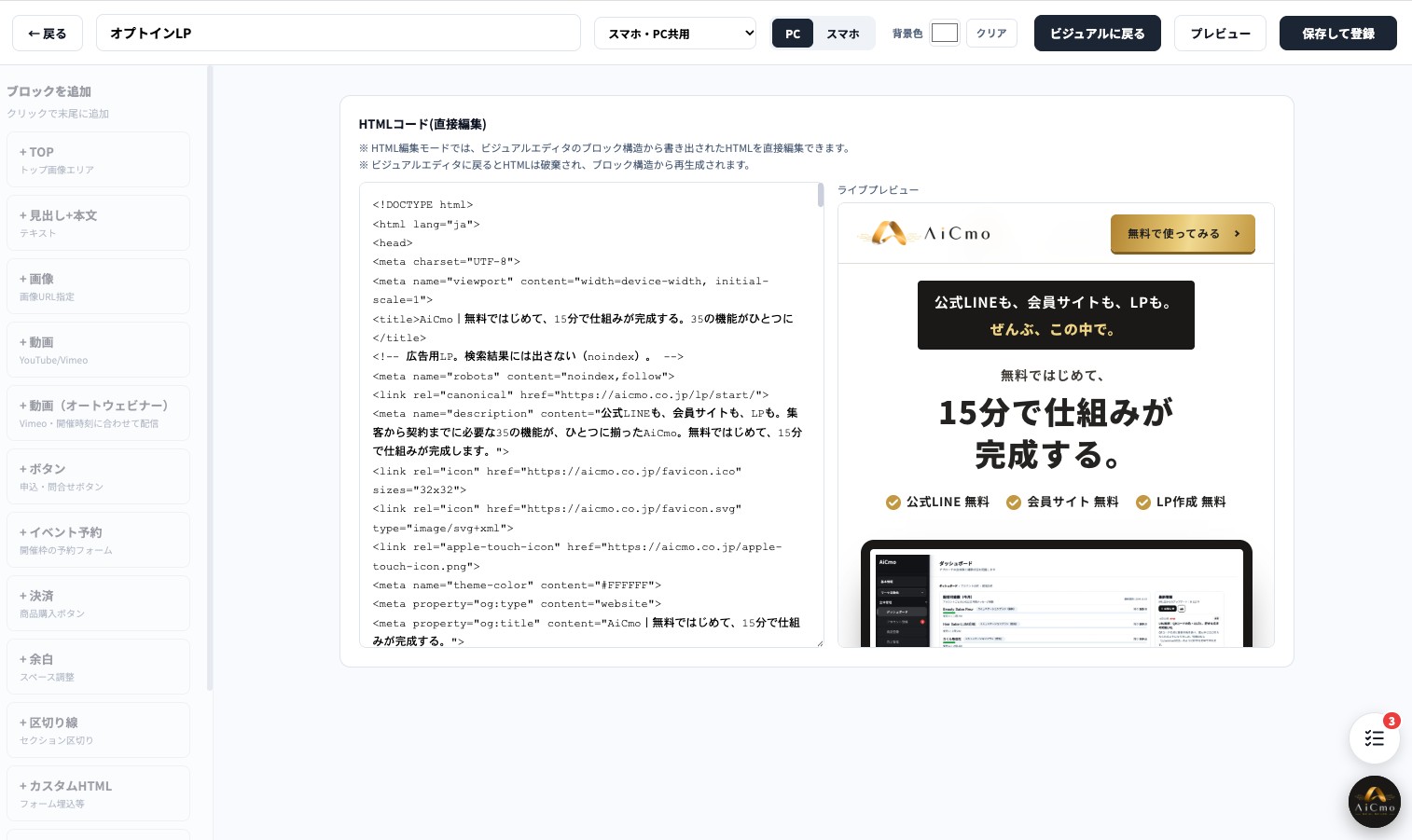Switch device view to PC
The image size is (1412, 840).
pos(793,34)
